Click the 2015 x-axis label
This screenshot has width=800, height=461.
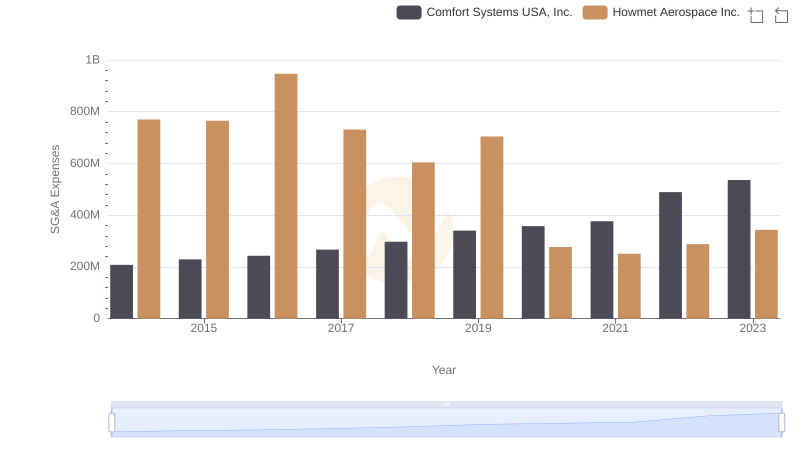tap(204, 328)
